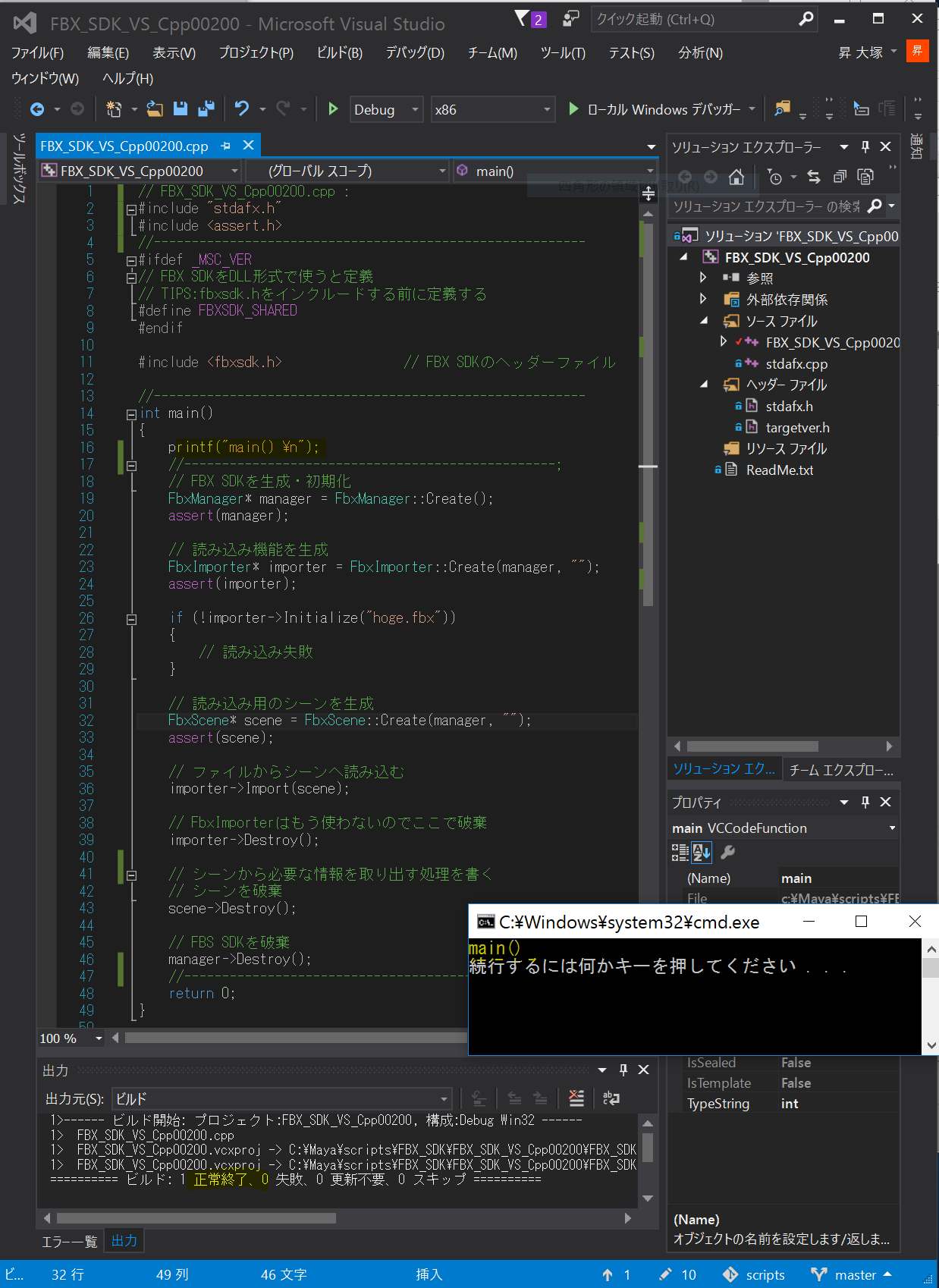Screen dimensions: 939x1288
Task: Click the cmd.exe console vertical scrollbar thumb
Action: (931, 968)
